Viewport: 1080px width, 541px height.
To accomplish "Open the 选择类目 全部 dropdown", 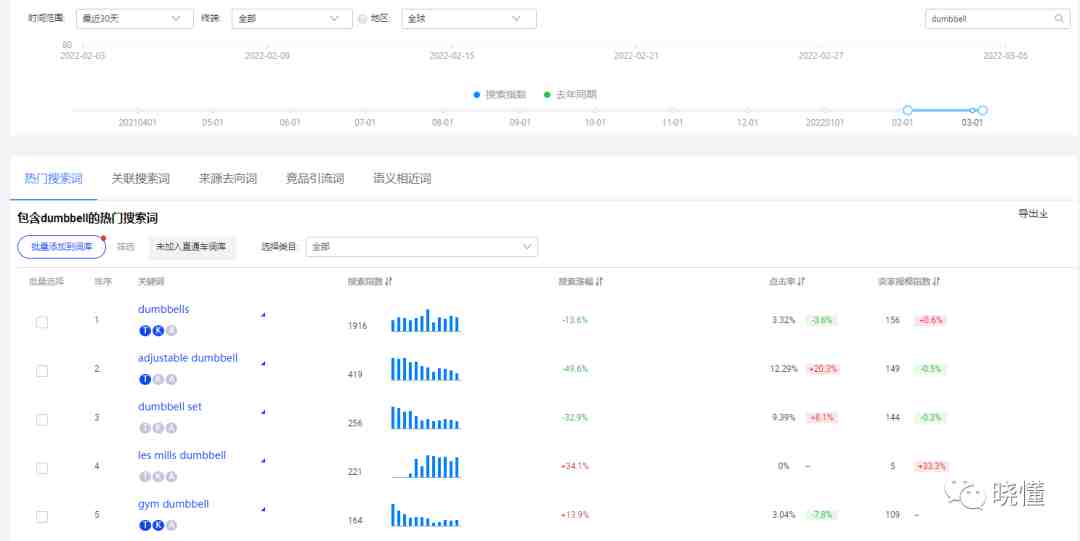I will coord(422,246).
